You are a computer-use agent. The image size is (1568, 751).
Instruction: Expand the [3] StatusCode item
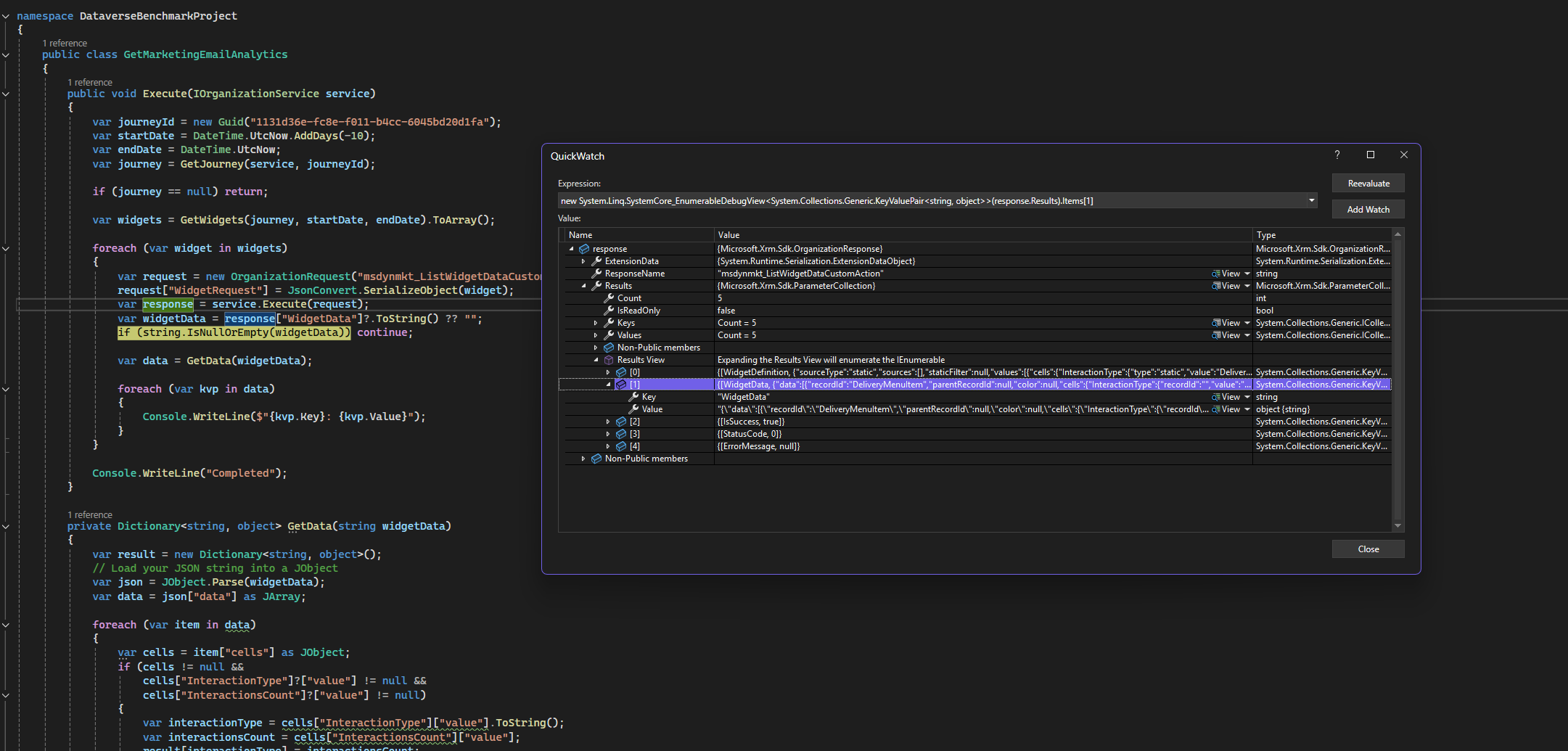point(608,434)
